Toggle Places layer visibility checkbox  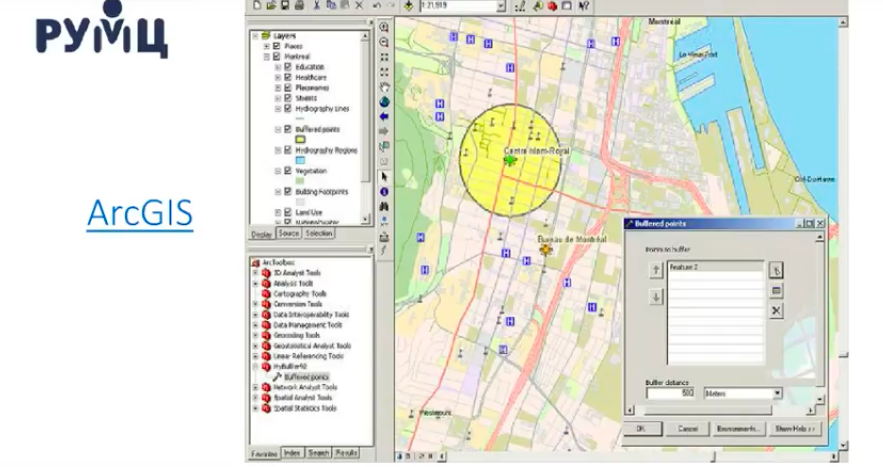tap(277, 46)
